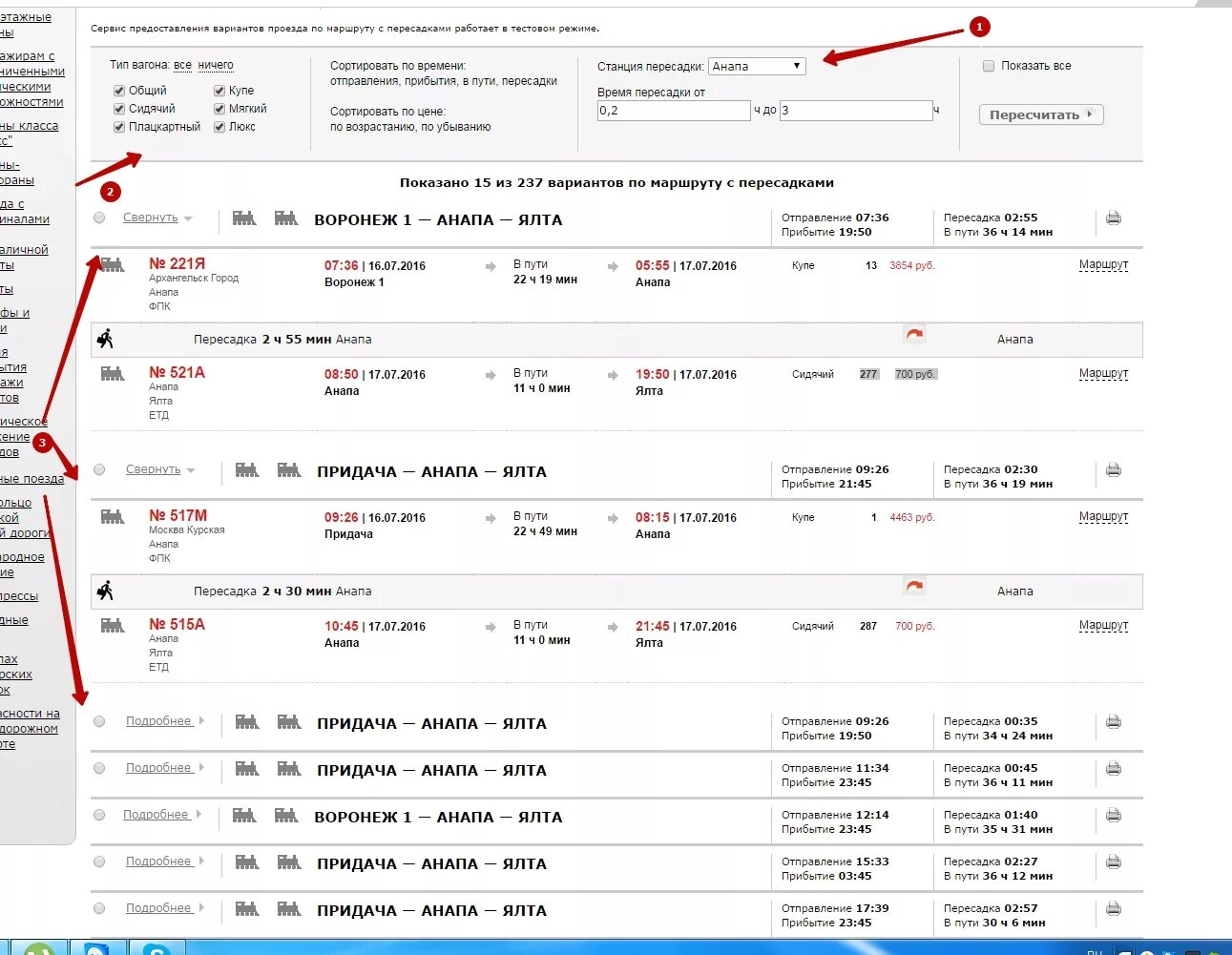Collapse the Придача route departing 09:26 with Свернуть

click(154, 469)
